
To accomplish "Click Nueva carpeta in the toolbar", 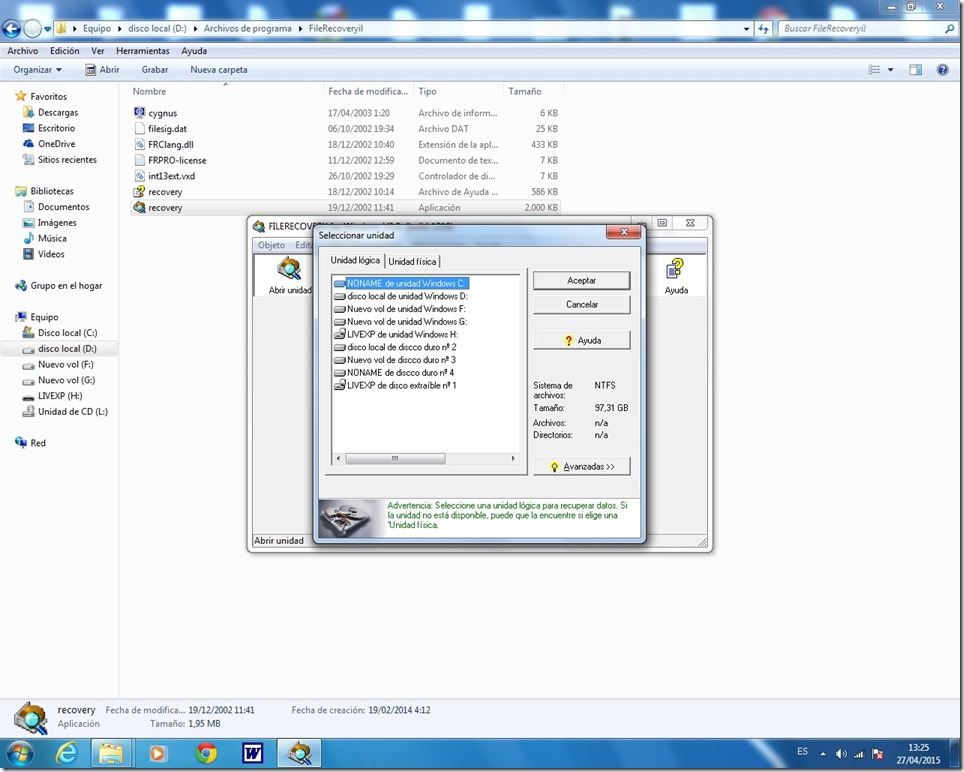I will click(219, 70).
